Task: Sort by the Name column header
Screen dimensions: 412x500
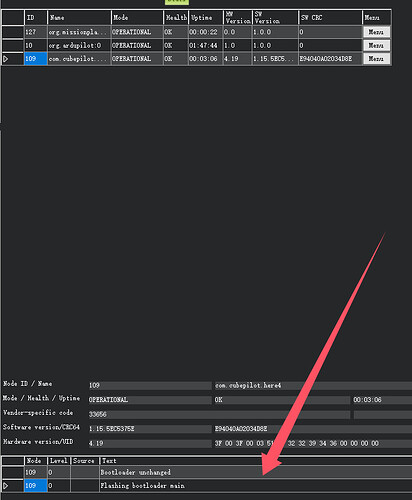Action: (79, 17)
